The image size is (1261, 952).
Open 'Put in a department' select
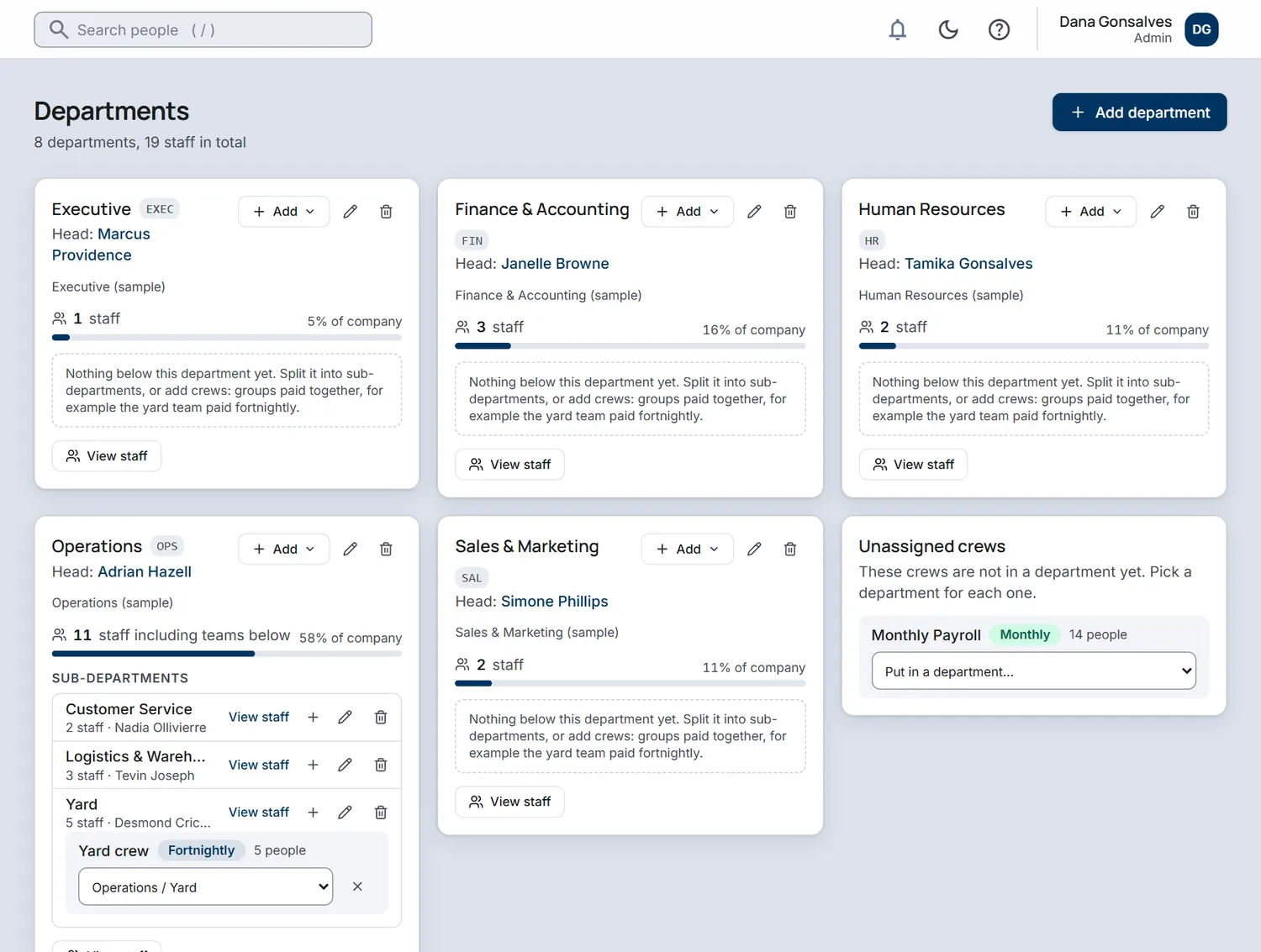[1034, 671]
